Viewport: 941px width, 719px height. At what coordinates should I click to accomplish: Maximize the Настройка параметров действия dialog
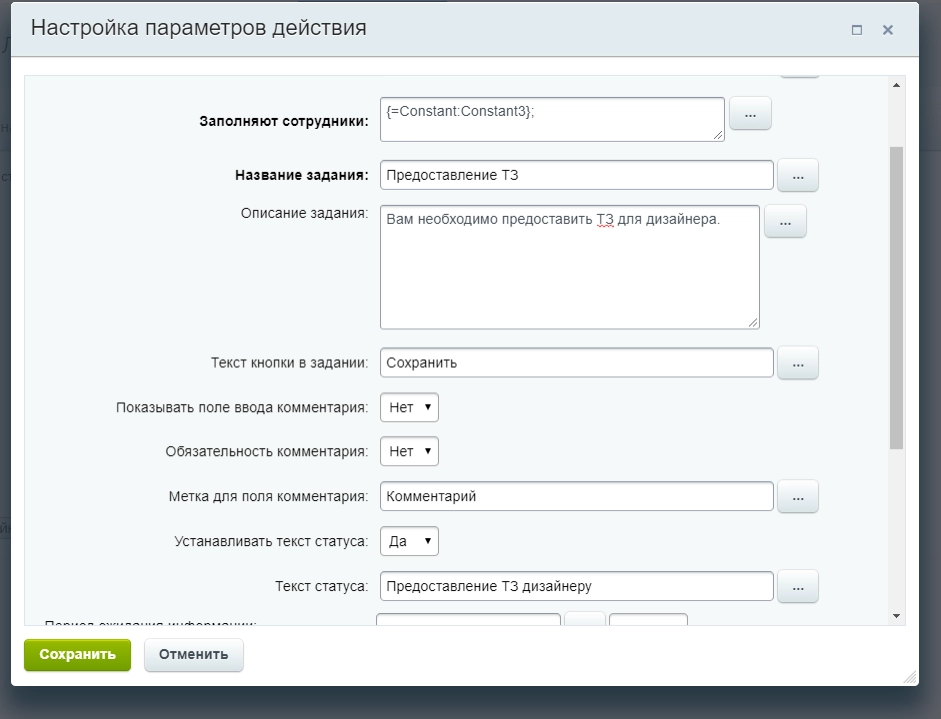tap(855, 30)
